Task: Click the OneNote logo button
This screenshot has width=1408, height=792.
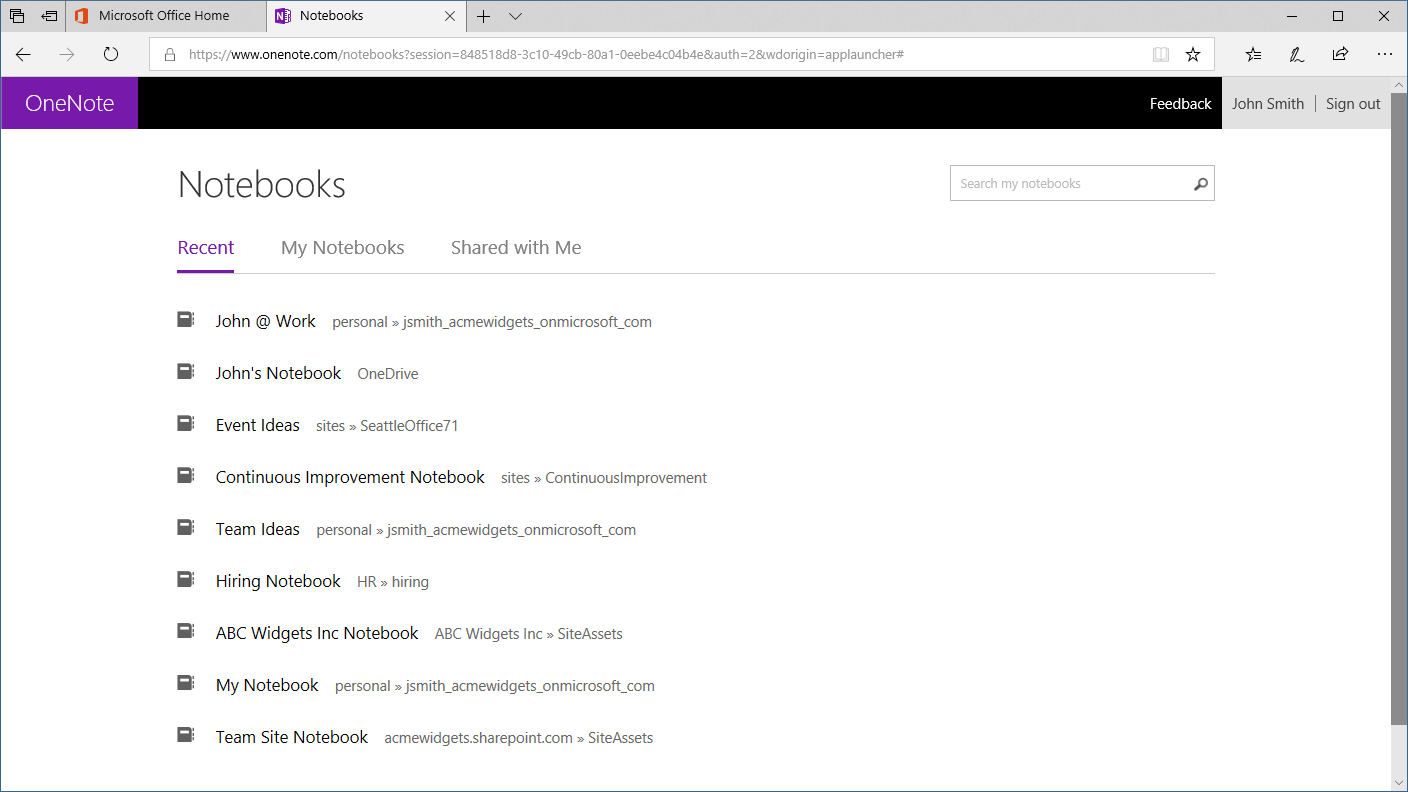Action: (70, 103)
